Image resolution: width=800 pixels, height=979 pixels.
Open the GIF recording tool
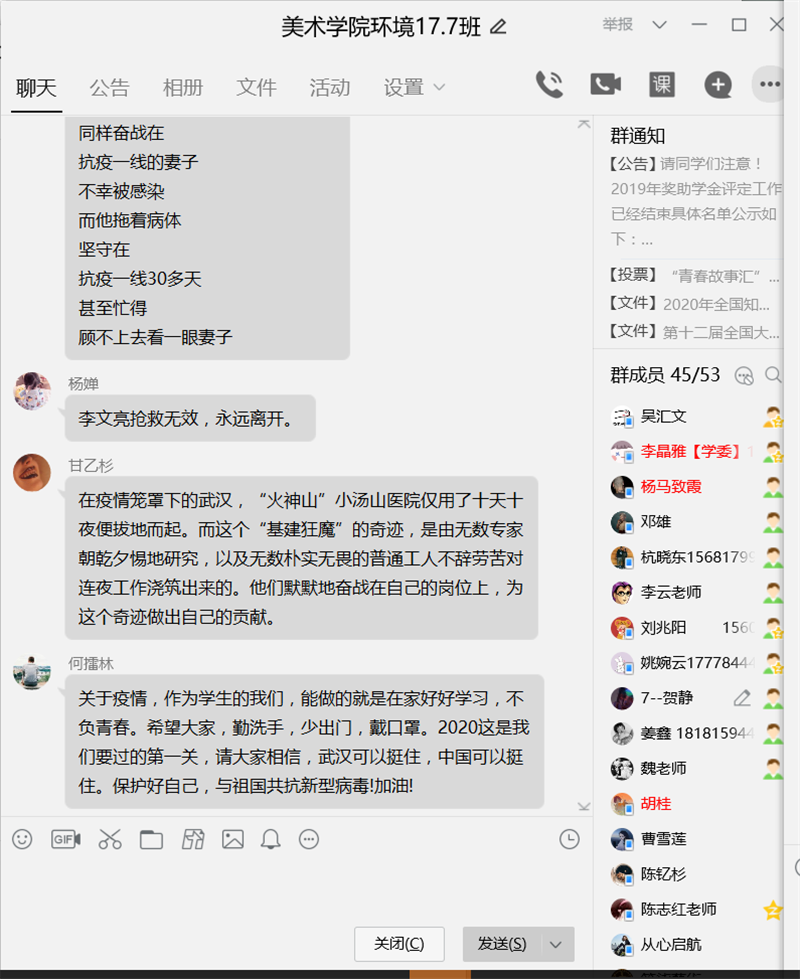(x=66, y=839)
